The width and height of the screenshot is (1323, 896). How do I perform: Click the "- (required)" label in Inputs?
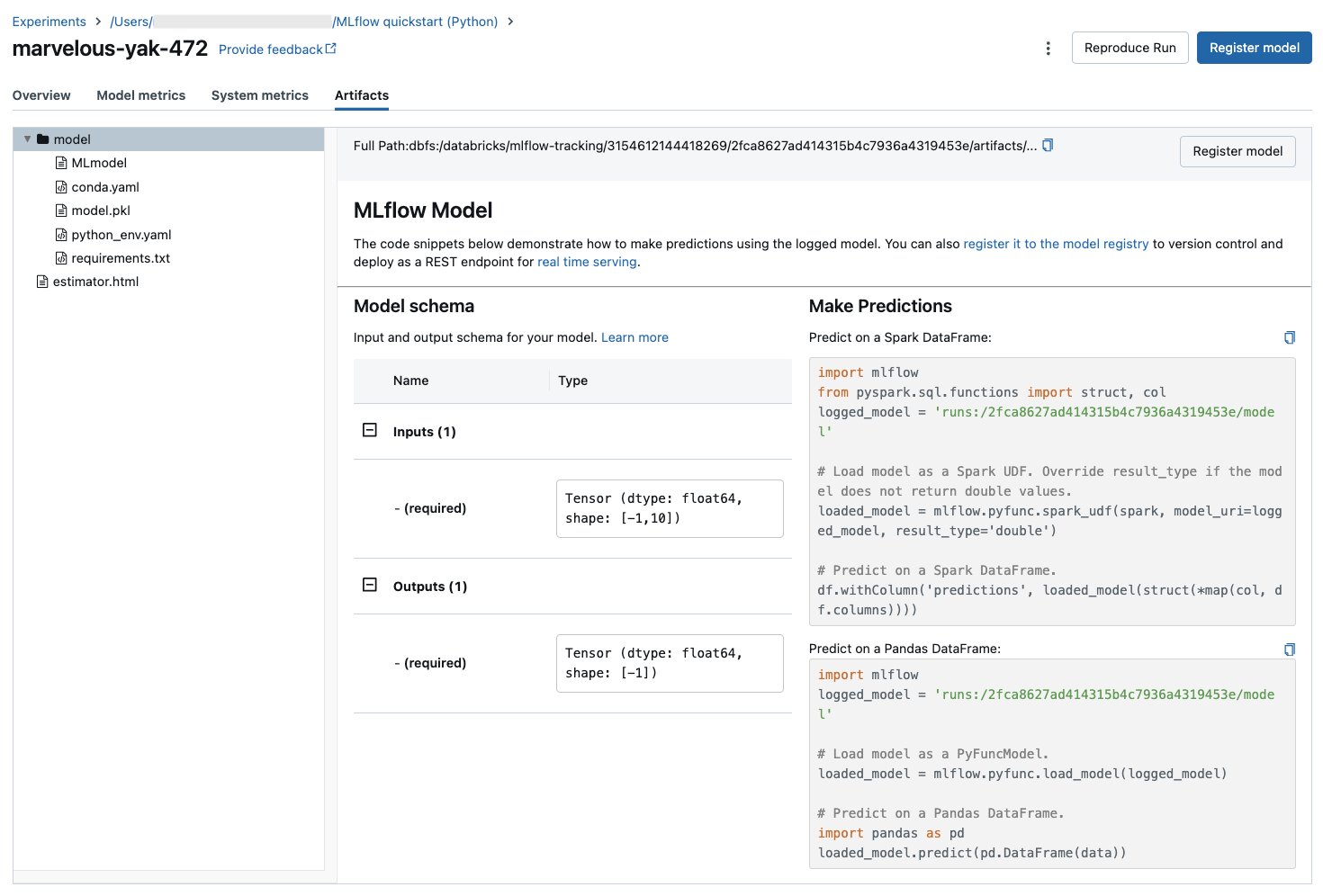430,508
